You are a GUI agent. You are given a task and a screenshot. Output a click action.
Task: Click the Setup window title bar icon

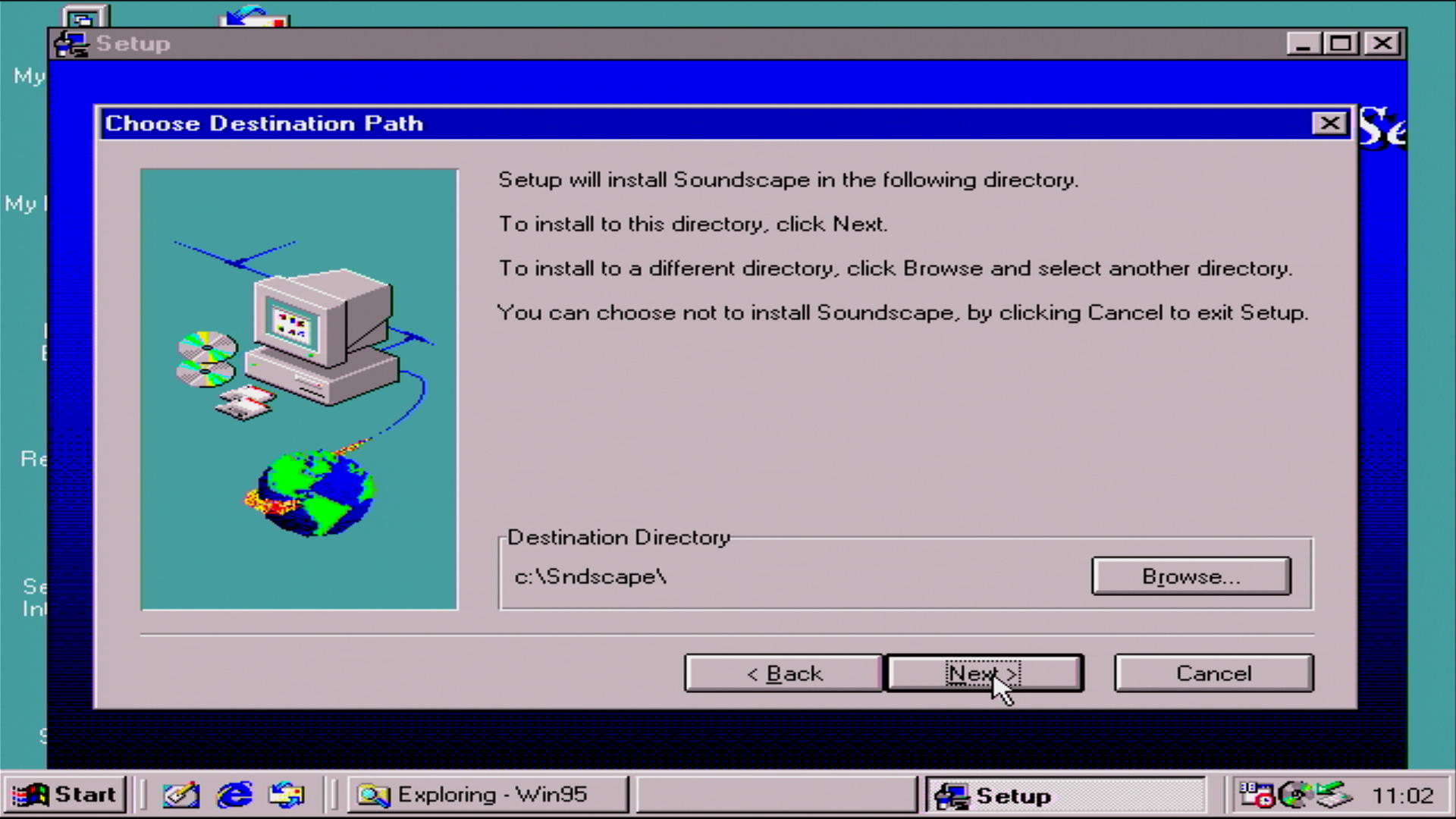click(71, 44)
